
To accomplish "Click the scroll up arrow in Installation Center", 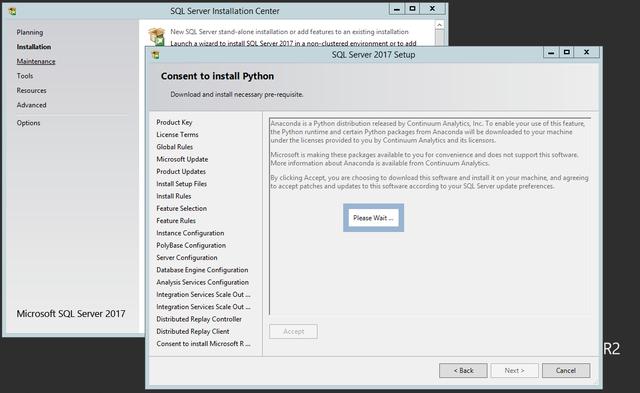I will pyautogui.click(x=439, y=25).
